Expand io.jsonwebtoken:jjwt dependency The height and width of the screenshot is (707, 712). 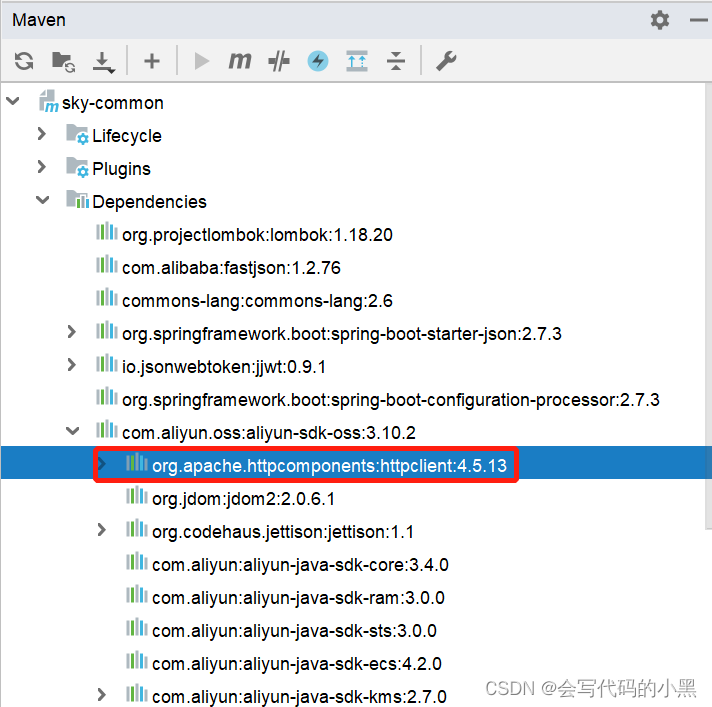(71, 365)
